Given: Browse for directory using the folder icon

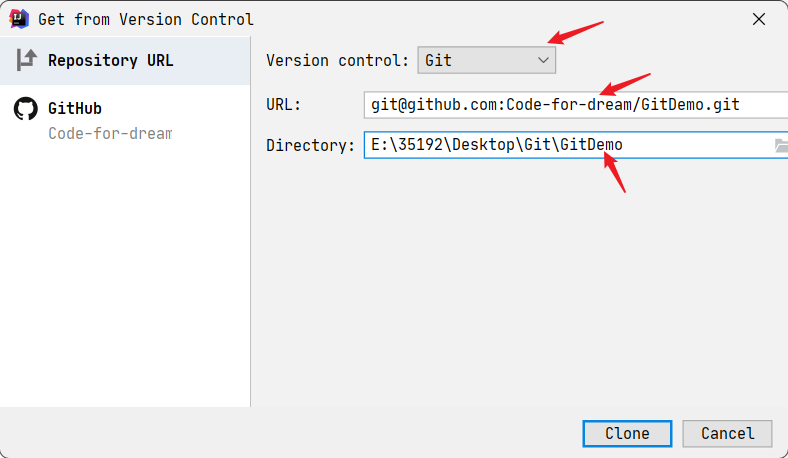Looking at the screenshot, I should [780, 145].
